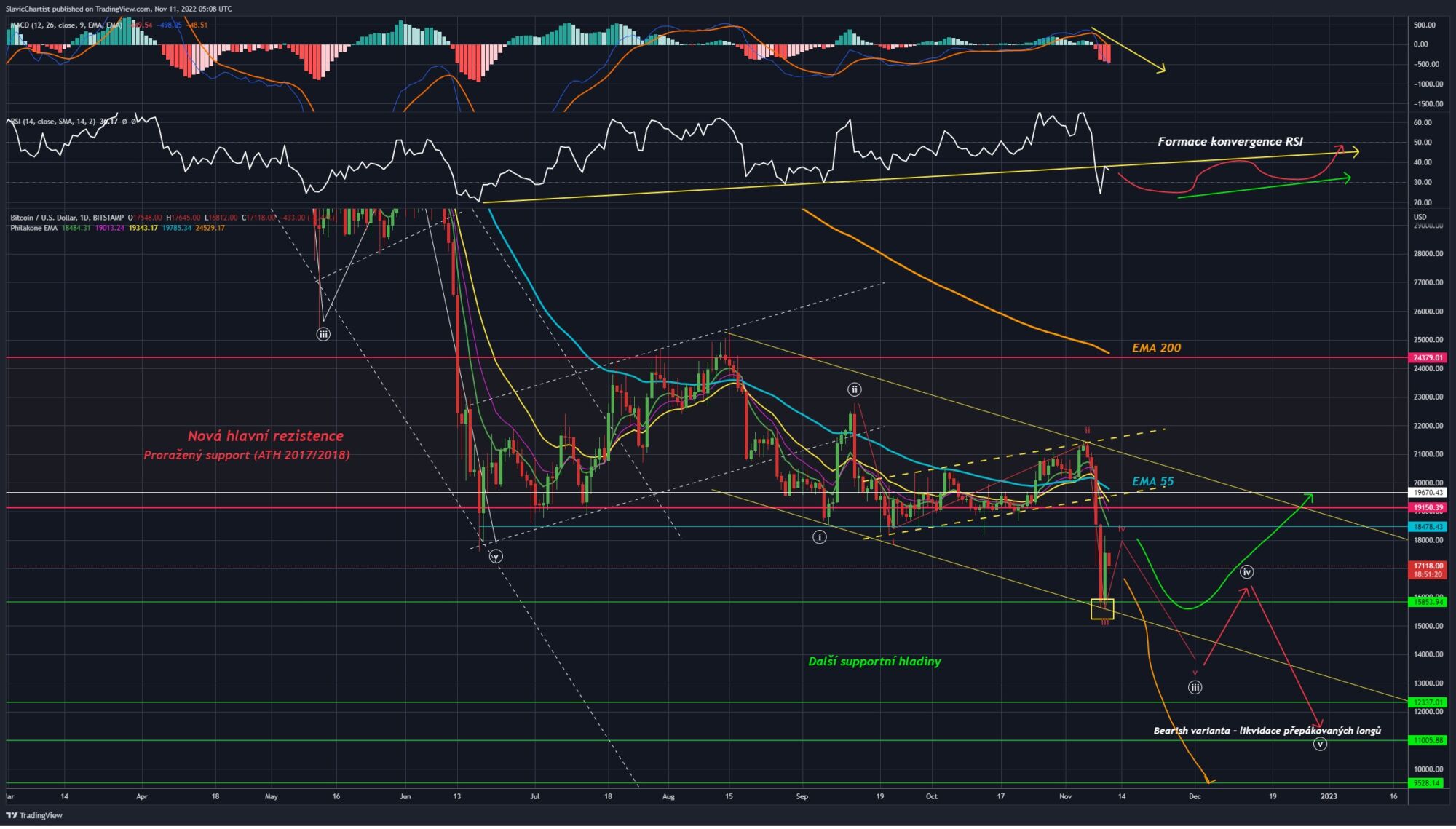Click the Philakone EMA value 19785.34
The height and width of the screenshot is (829, 1456).
point(177,228)
